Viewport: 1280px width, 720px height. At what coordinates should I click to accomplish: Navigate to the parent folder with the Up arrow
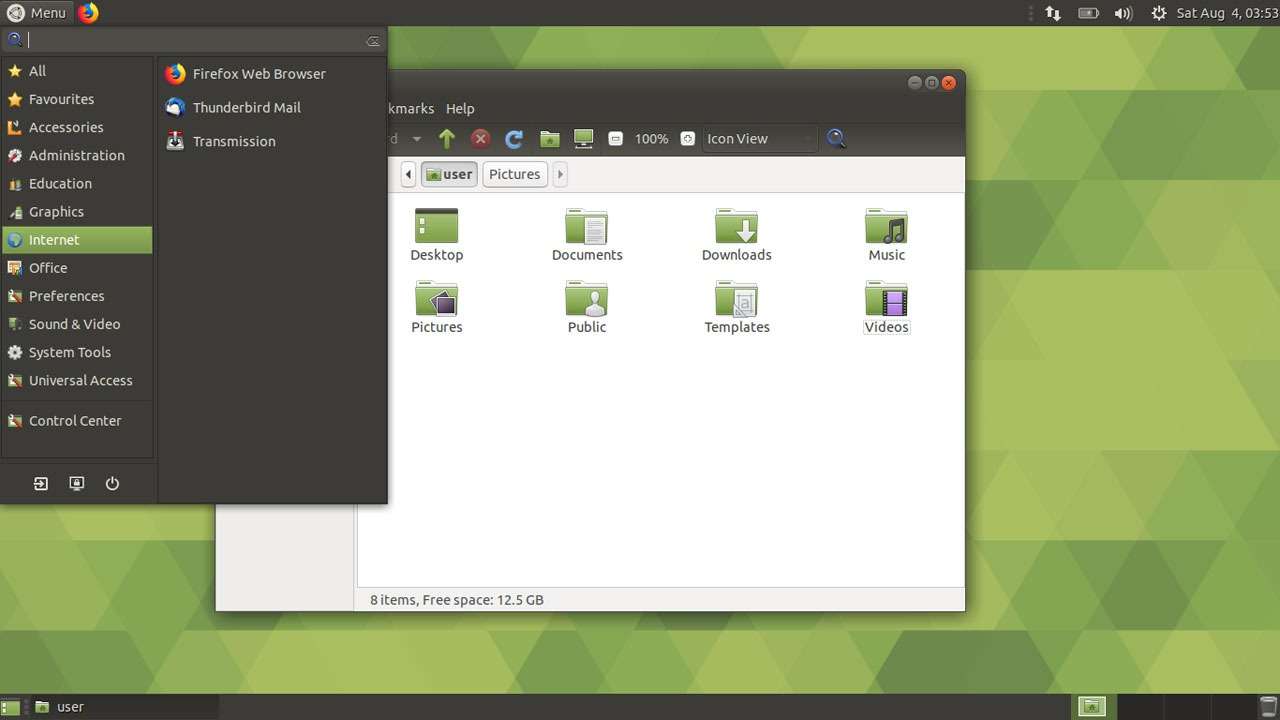(x=447, y=139)
